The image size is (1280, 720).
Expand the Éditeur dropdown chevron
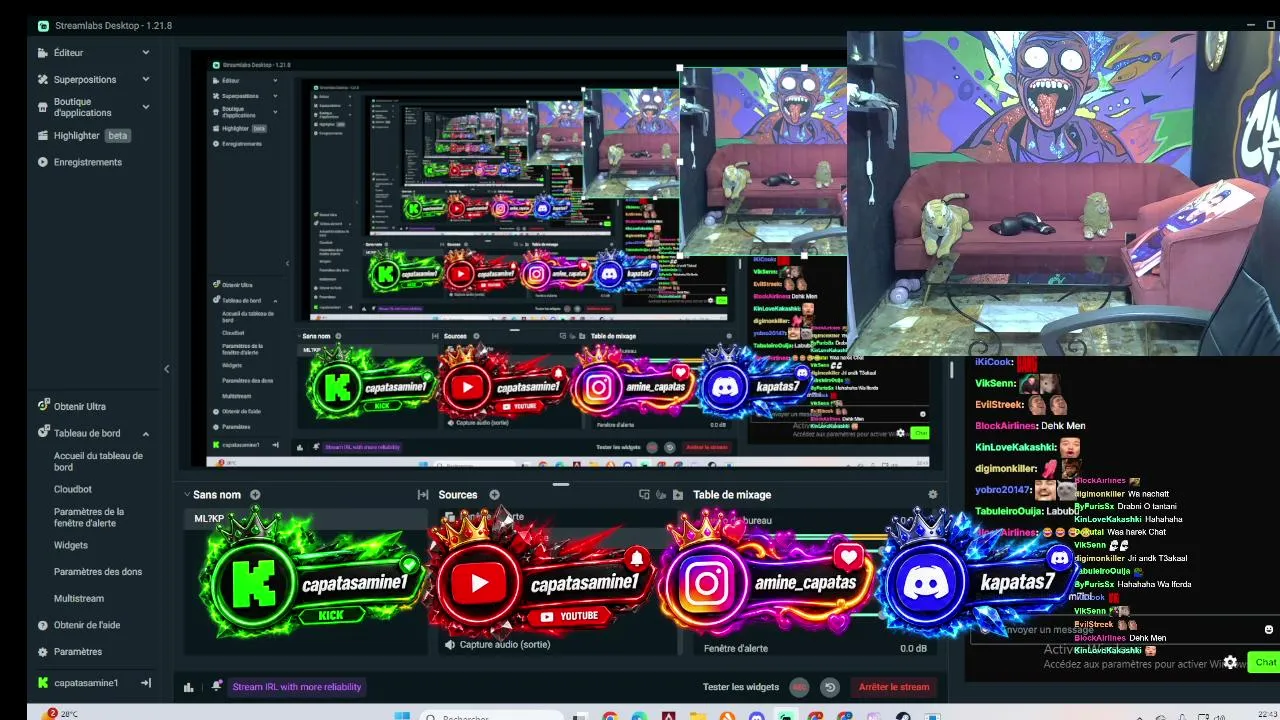pyautogui.click(x=146, y=53)
